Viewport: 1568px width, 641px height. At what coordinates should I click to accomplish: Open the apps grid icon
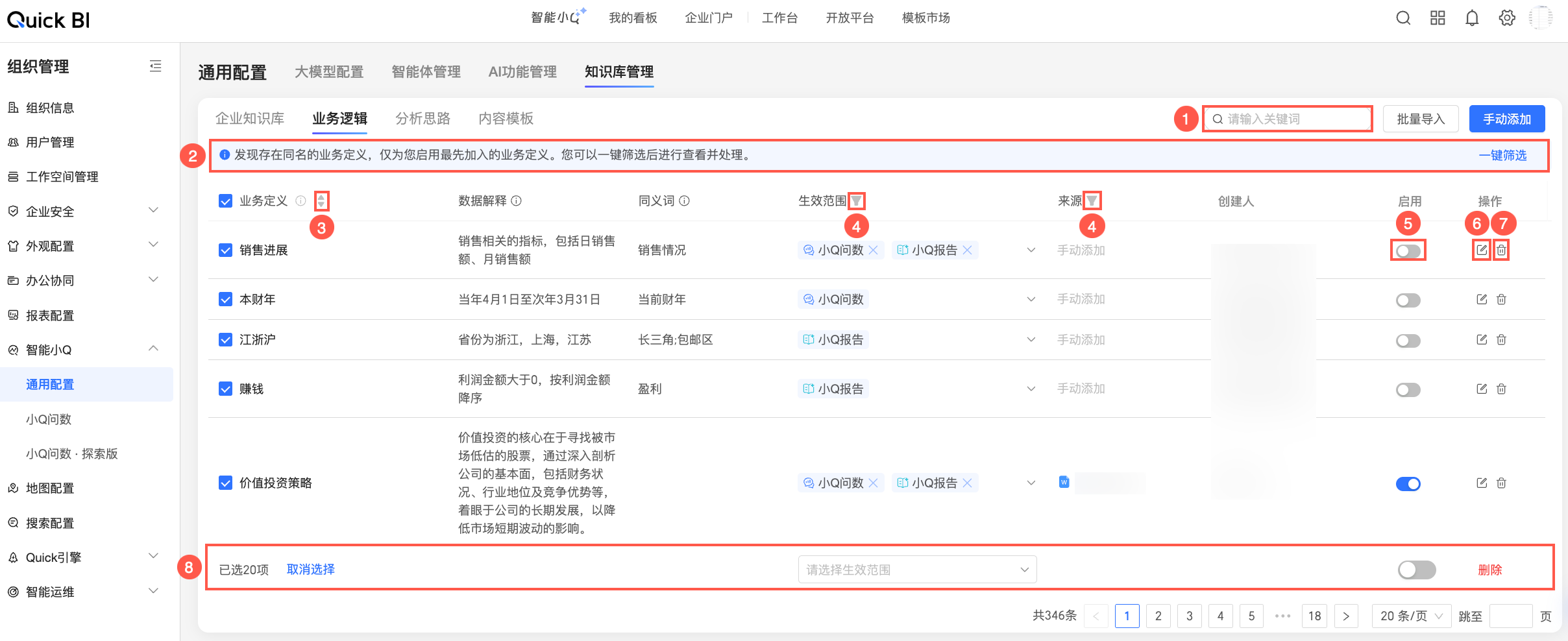click(x=1438, y=18)
